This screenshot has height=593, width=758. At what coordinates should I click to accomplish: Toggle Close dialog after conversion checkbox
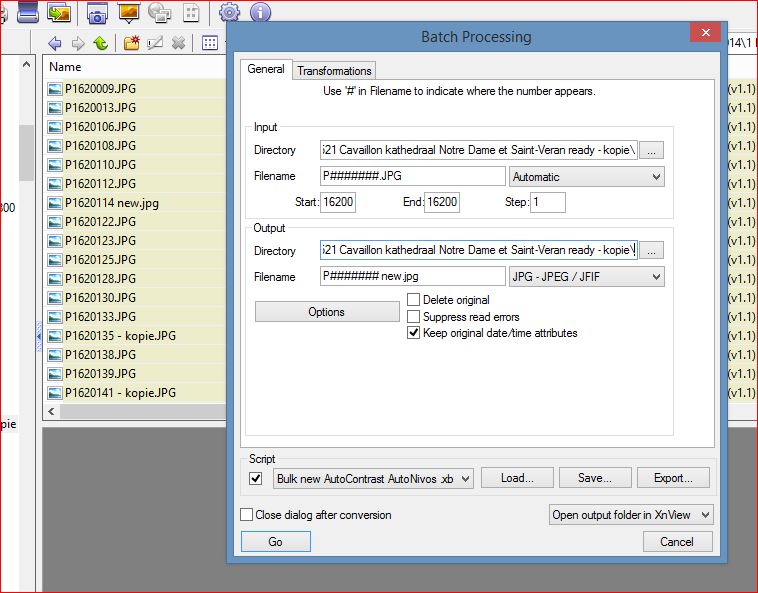click(x=247, y=515)
